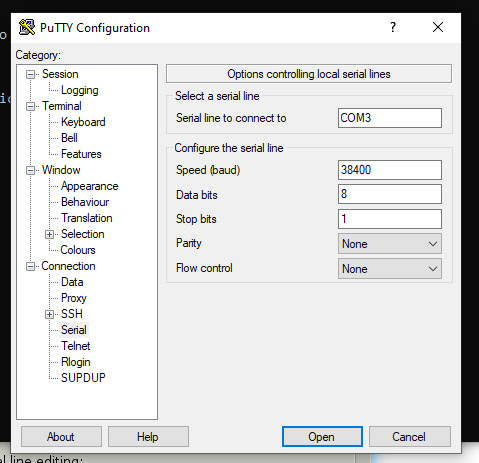Open the SUPDUP settings category
The height and width of the screenshot is (463, 479).
click(83, 378)
